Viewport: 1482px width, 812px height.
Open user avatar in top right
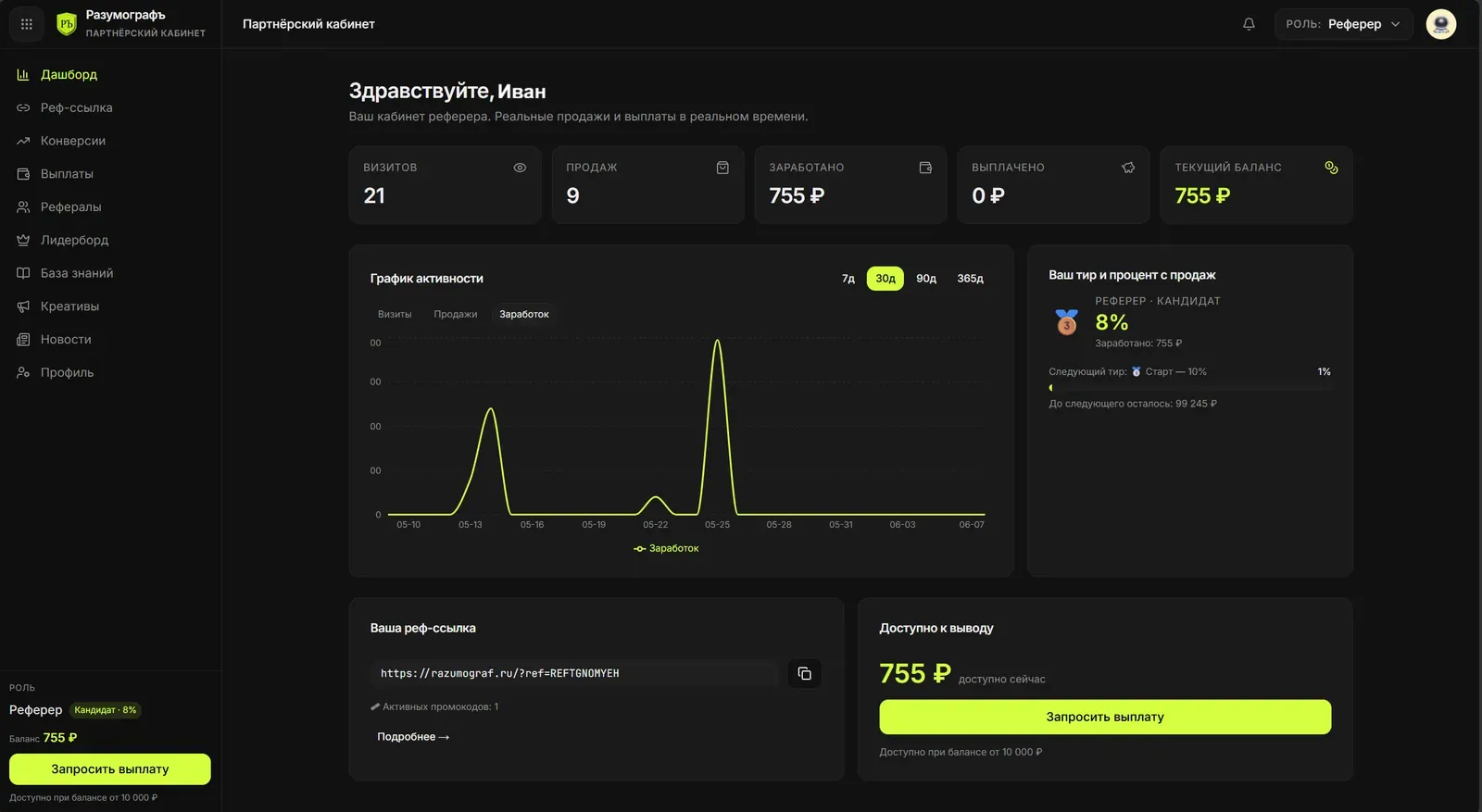tap(1440, 24)
